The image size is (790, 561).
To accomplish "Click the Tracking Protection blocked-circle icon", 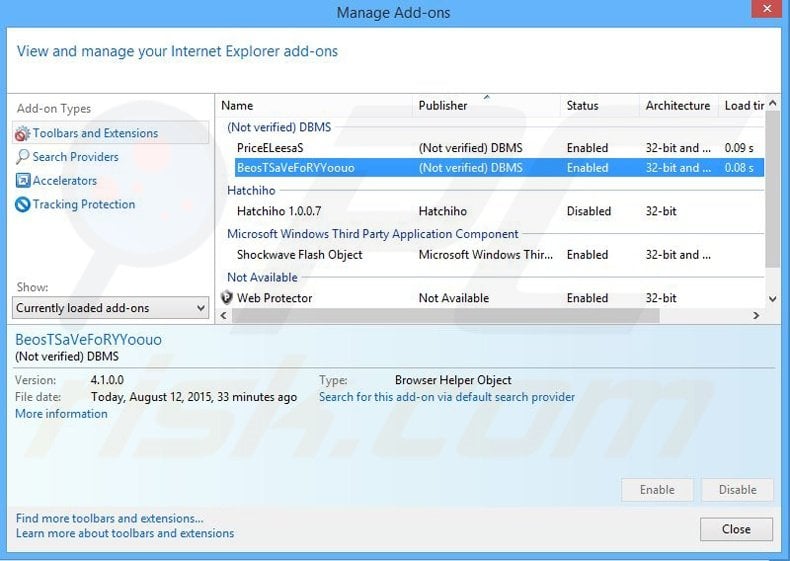I will point(23,204).
